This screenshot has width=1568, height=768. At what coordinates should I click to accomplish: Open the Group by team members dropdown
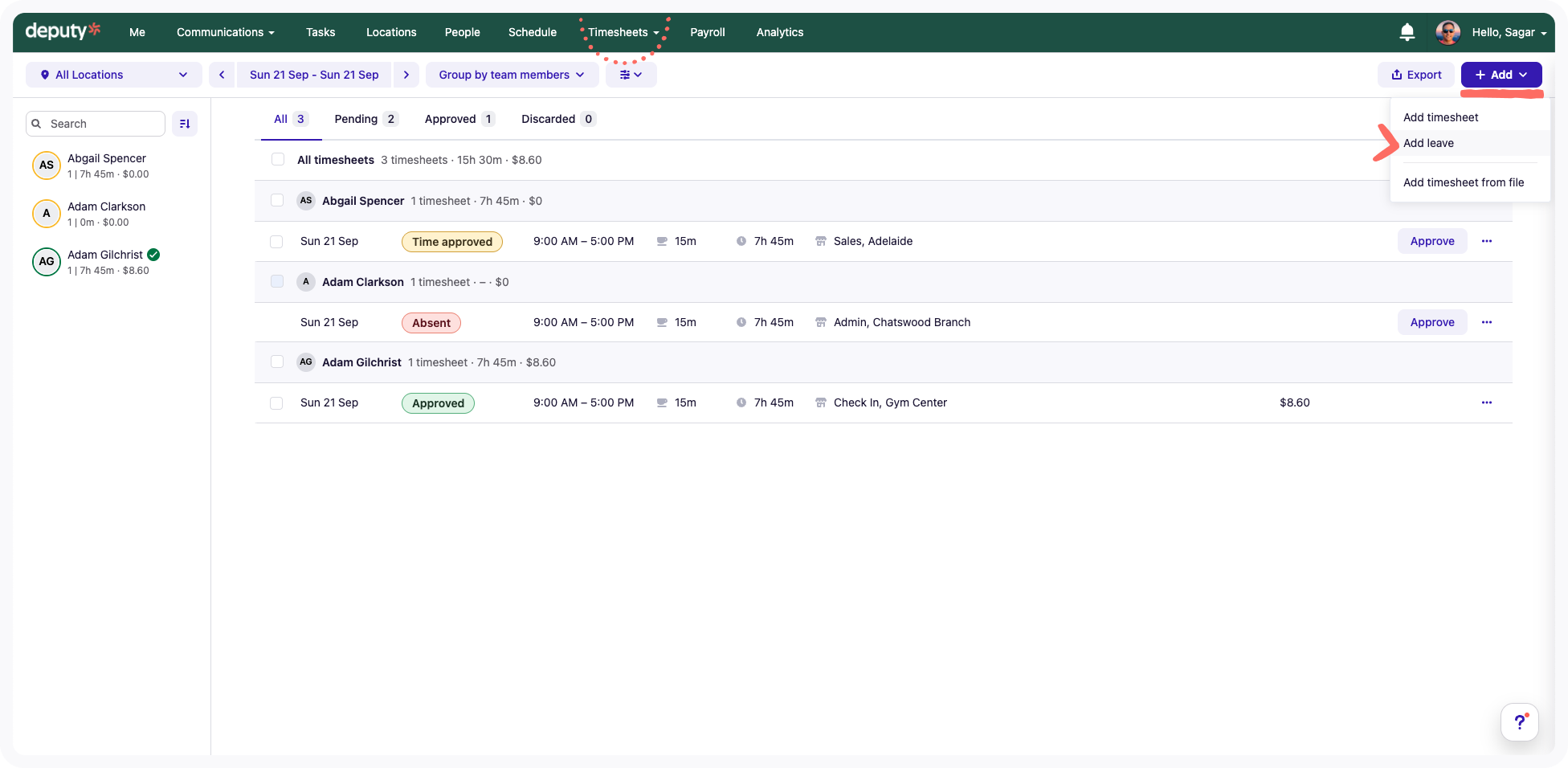[x=512, y=75]
